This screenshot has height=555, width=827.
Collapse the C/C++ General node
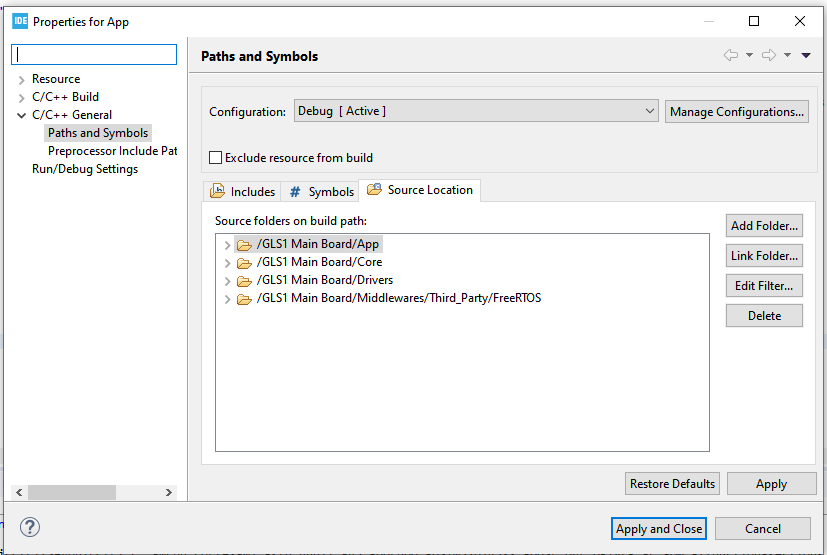[x=22, y=116]
